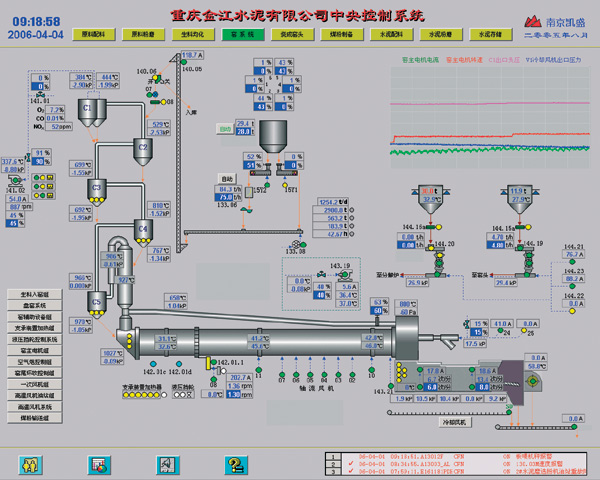The height and width of the screenshot is (480, 600).
Task: Open the 空气炮控制组 group button
Action: coord(34,361)
